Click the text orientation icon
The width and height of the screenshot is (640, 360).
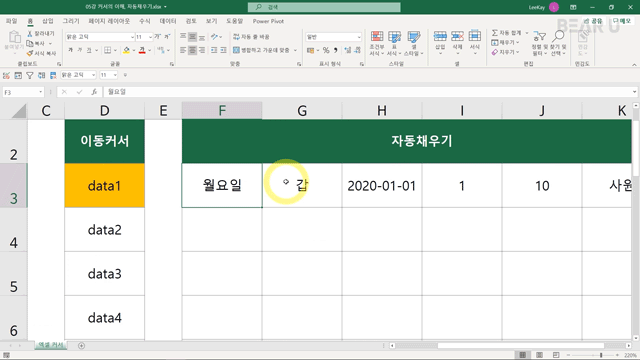tap(215, 37)
